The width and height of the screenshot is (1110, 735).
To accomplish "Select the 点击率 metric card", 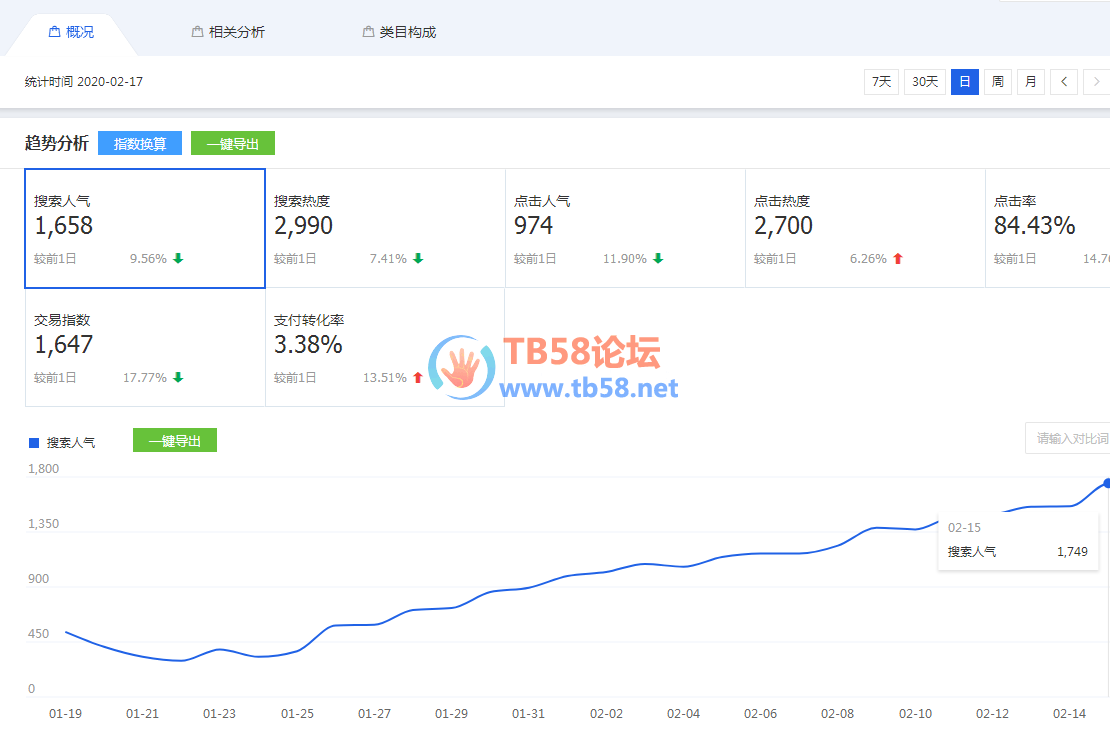I will (1048, 229).
